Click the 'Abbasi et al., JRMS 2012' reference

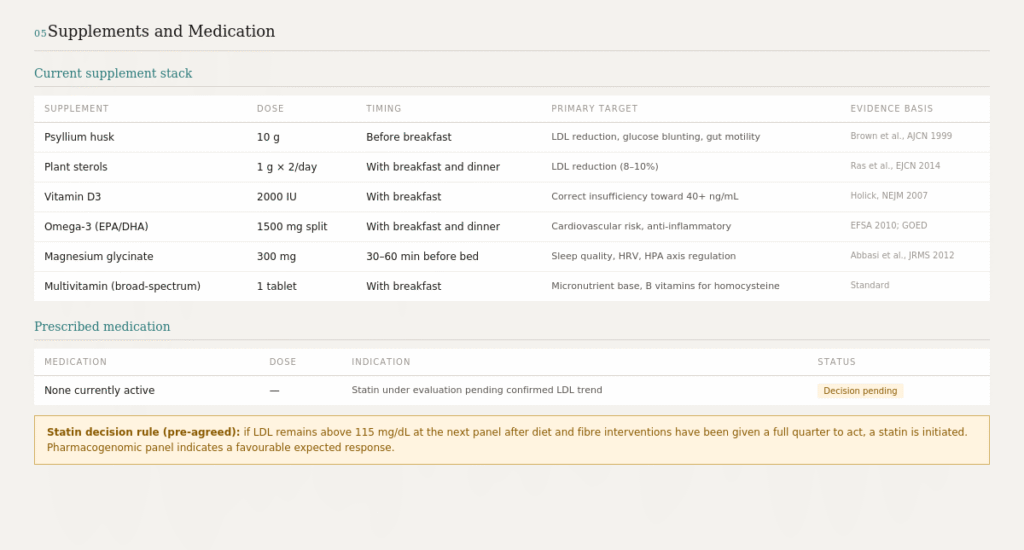tap(902, 255)
